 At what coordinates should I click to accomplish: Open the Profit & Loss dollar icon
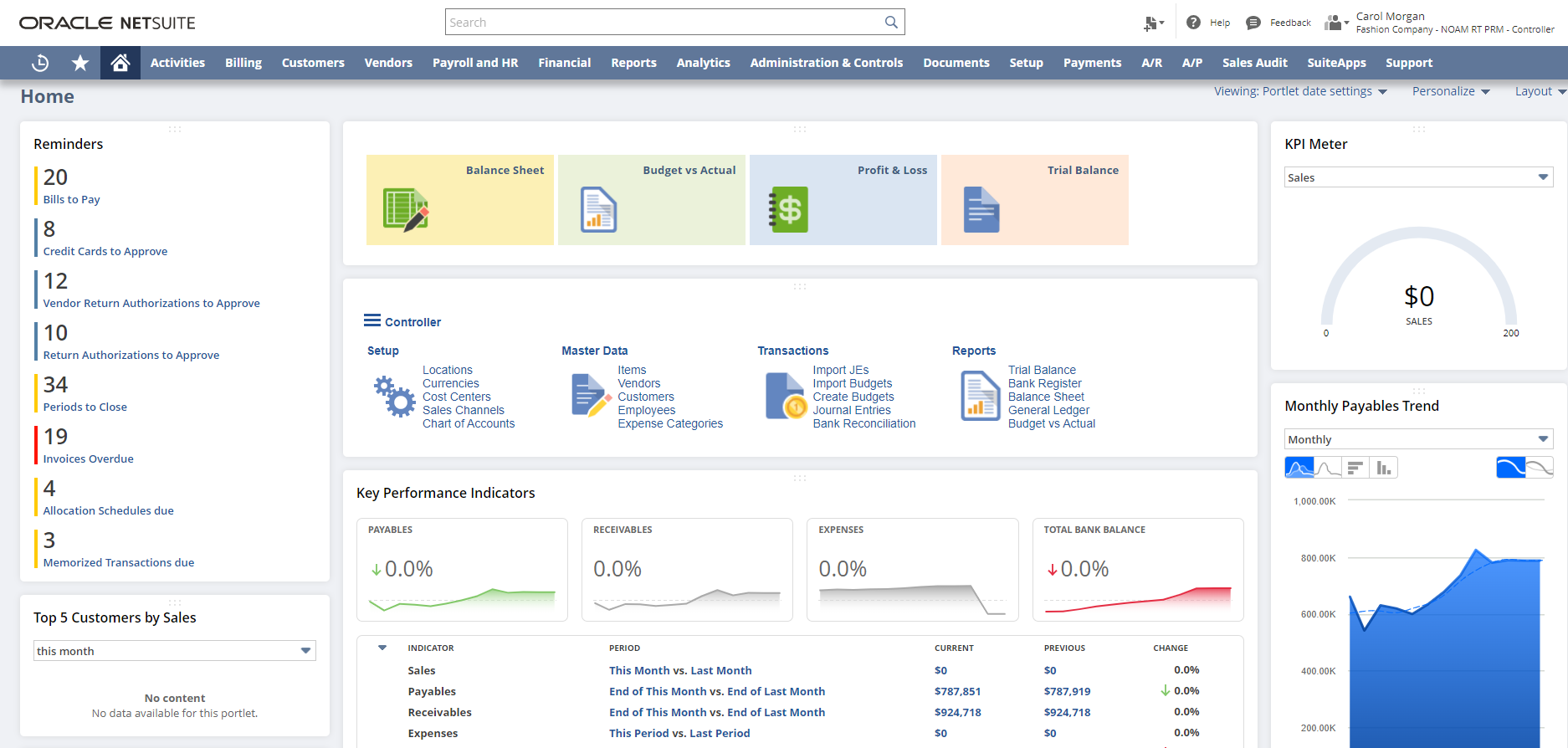[788, 209]
